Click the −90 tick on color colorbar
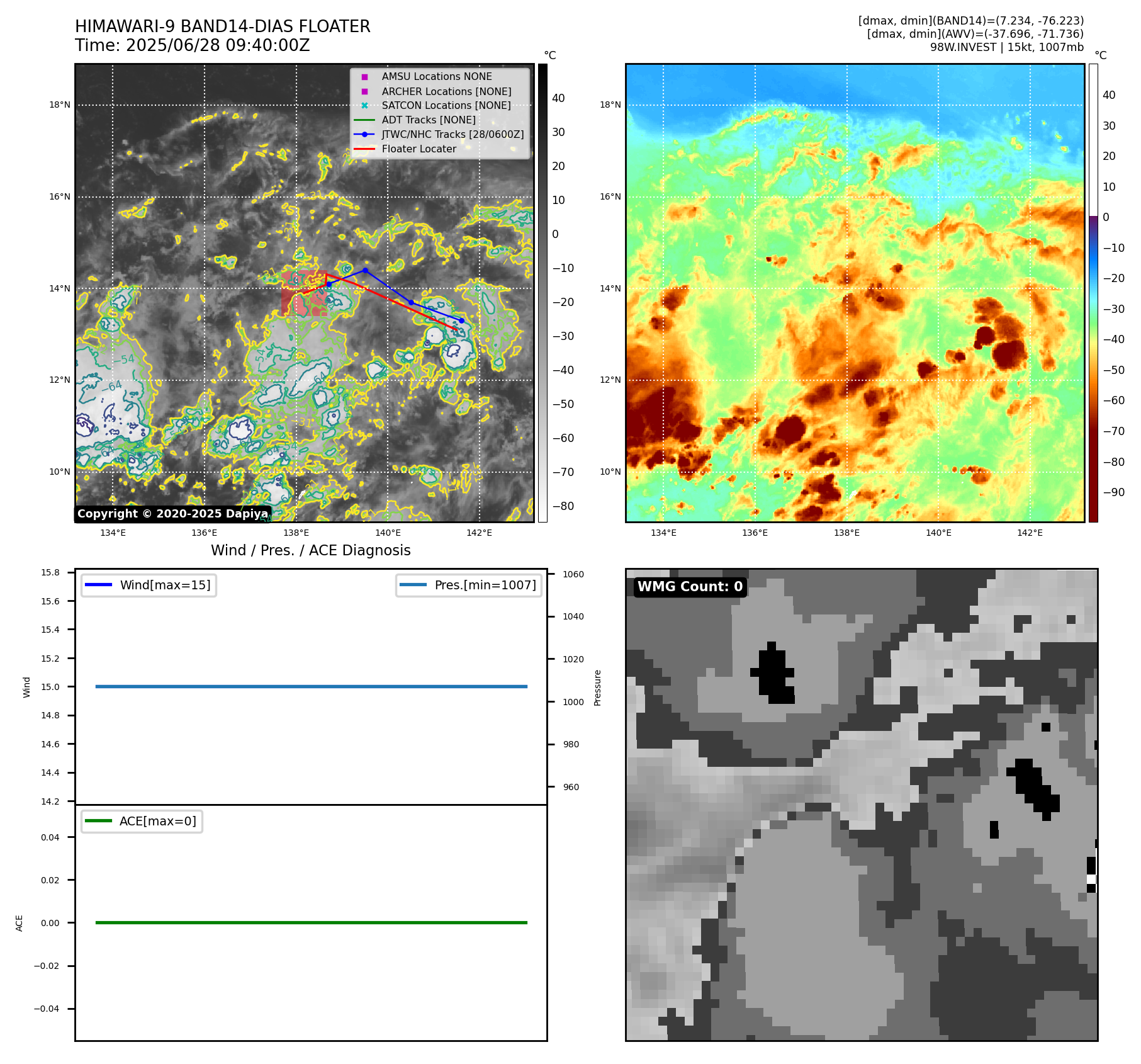This screenshot has height=1064, width=1141. (1114, 492)
